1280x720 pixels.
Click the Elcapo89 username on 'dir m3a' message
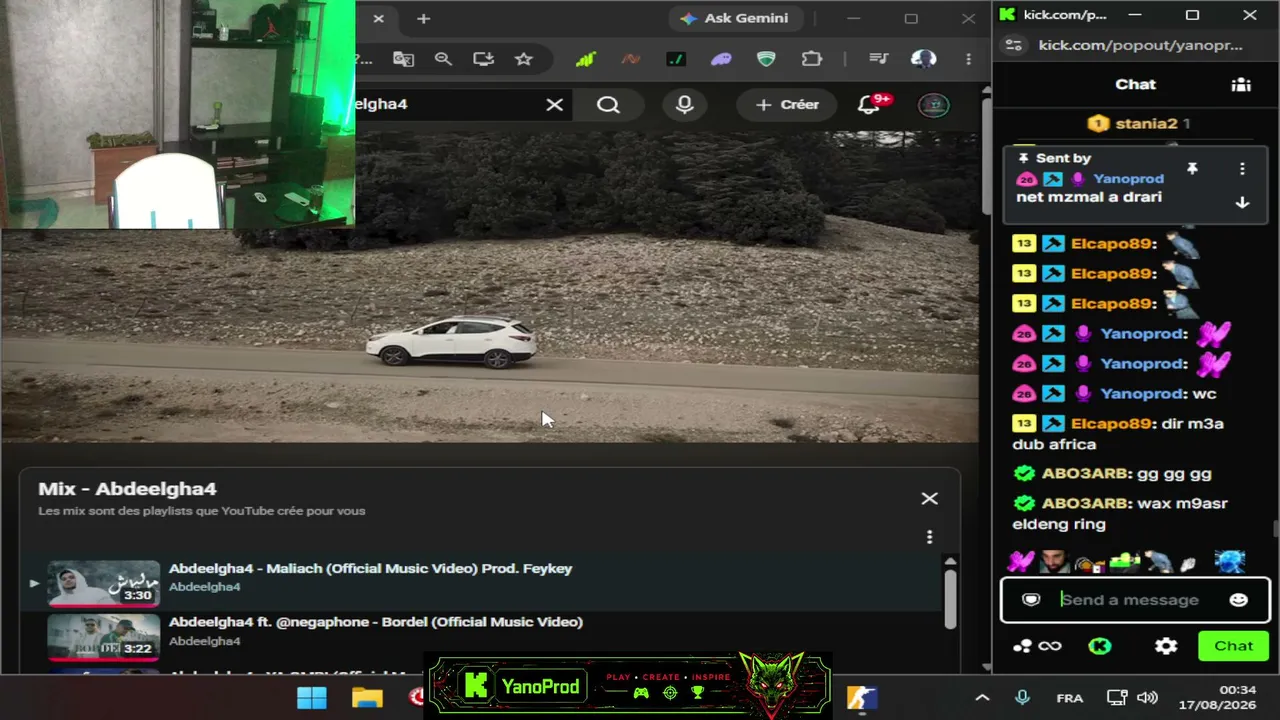1111,423
